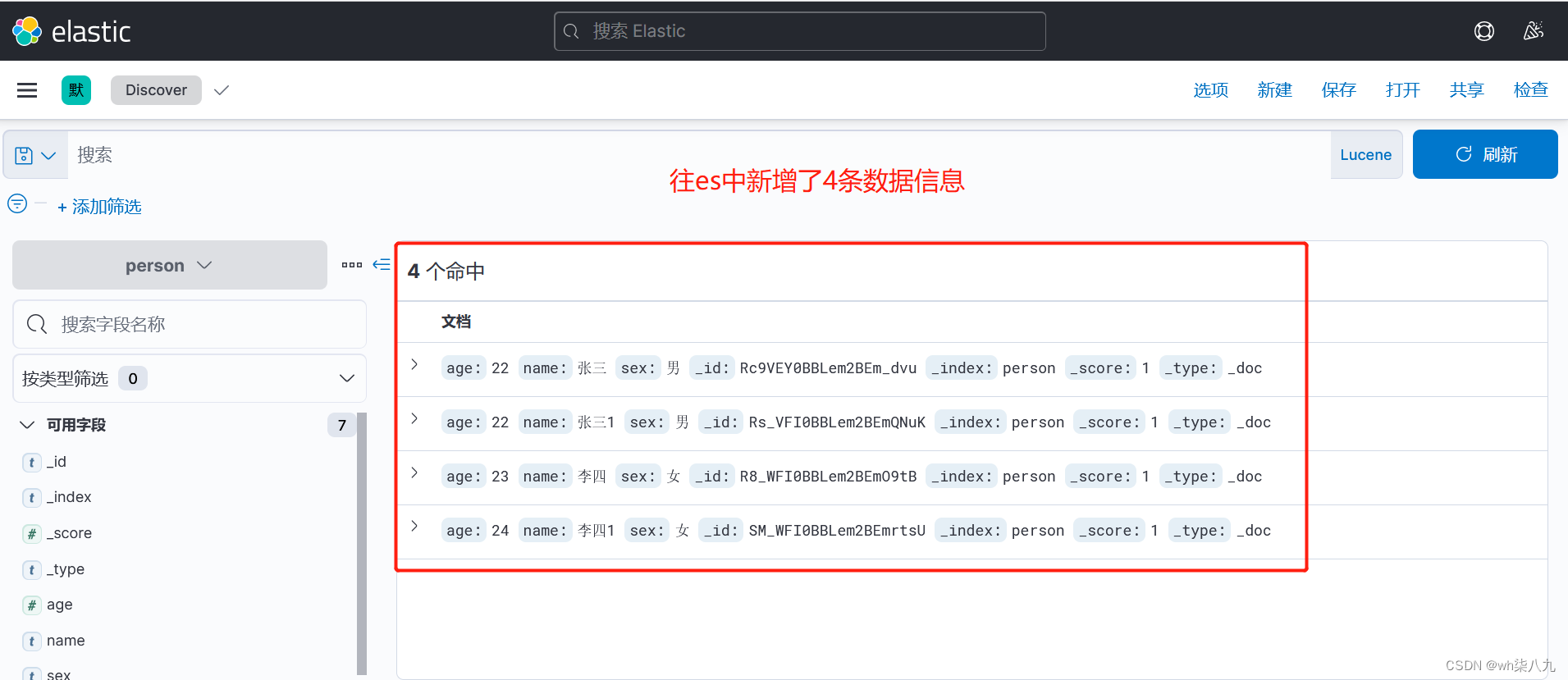This screenshot has height=680, width=1568.
Task: Select the name field in list
Action: (x=66, y=641)
